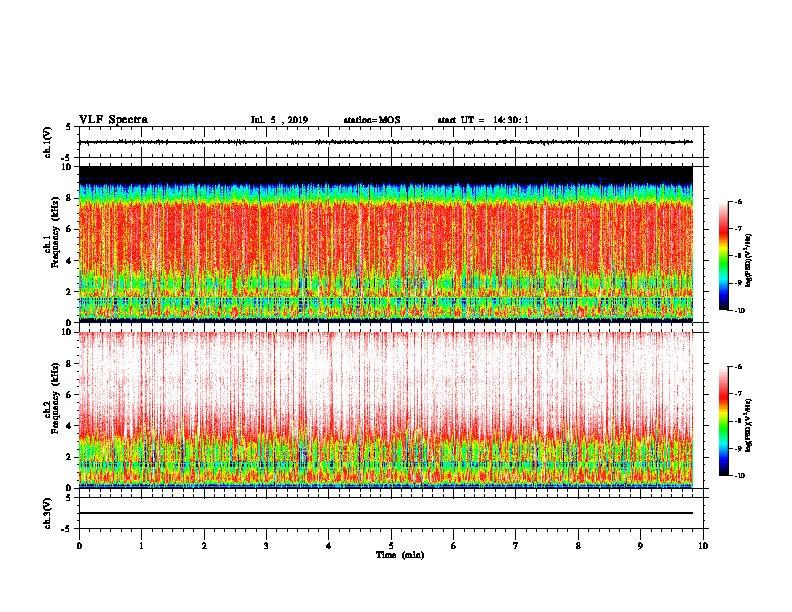The image size is (792, 612).
Task: Click inside the ch.2 spectrogram panel
Action: (x=386, y=410)
